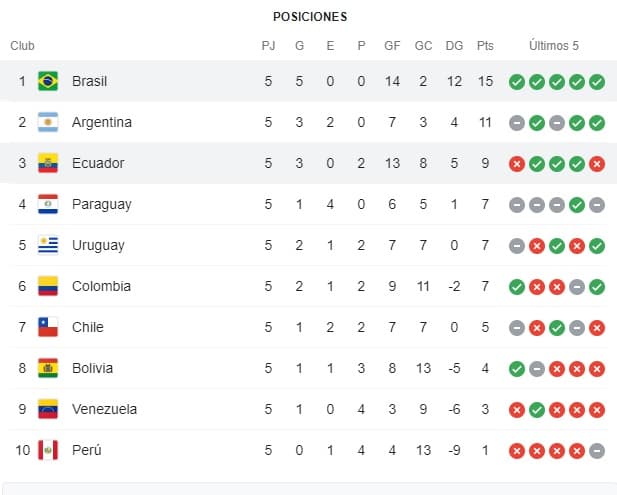Screen dimensions: 617x495
Task: Sort table by Pts column header
Action: pyautogui.click(x=486, y=46)
